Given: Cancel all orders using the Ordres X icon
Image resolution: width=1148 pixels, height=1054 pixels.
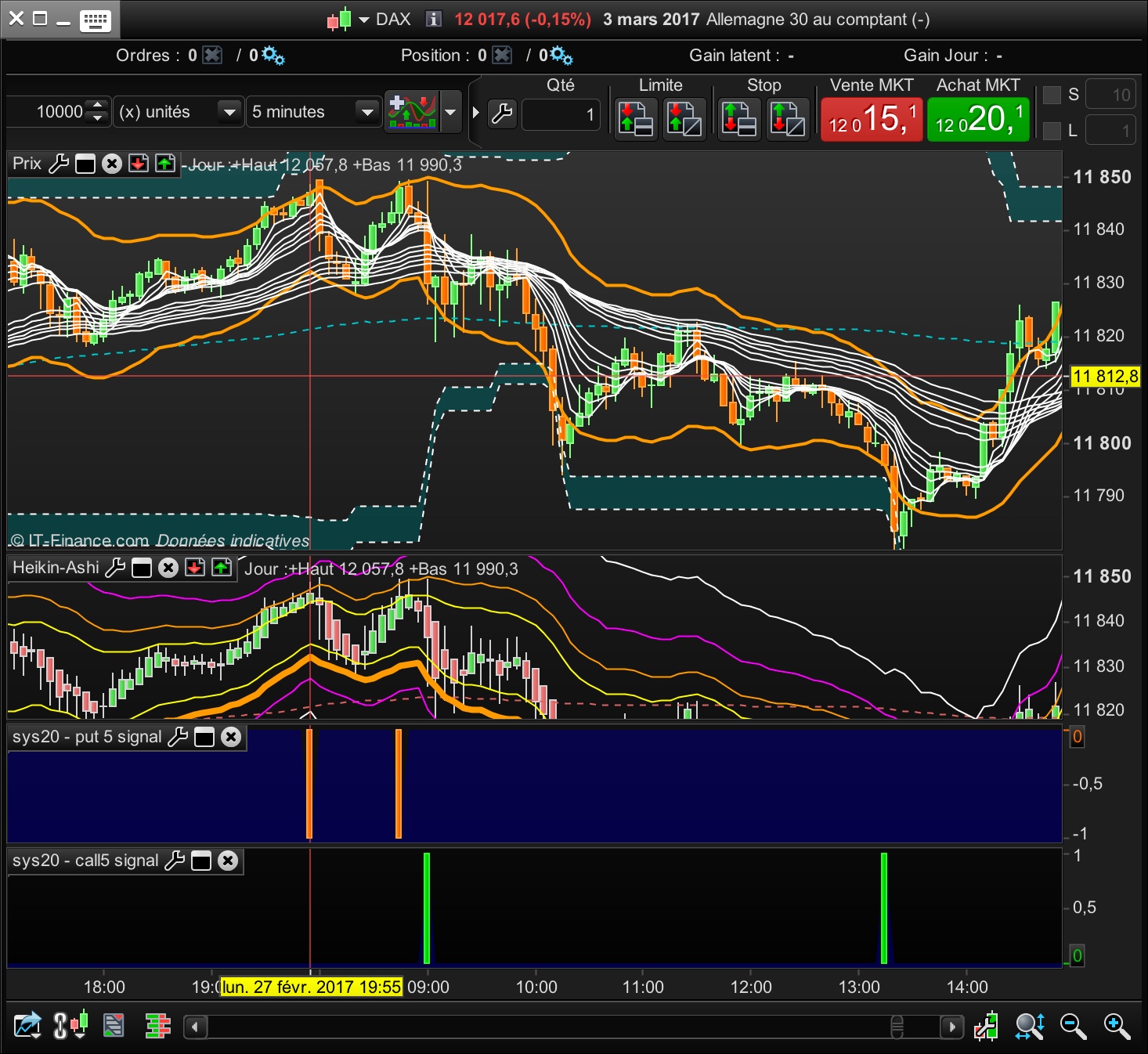Looking at the screenshot, I should pyautogui.click(x=212, y=56).
